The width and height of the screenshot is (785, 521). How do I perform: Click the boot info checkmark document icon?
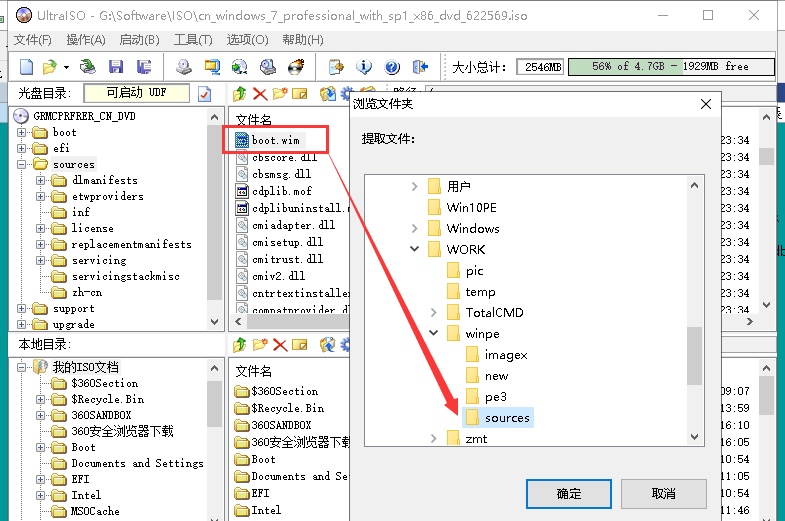click(204, 94)
